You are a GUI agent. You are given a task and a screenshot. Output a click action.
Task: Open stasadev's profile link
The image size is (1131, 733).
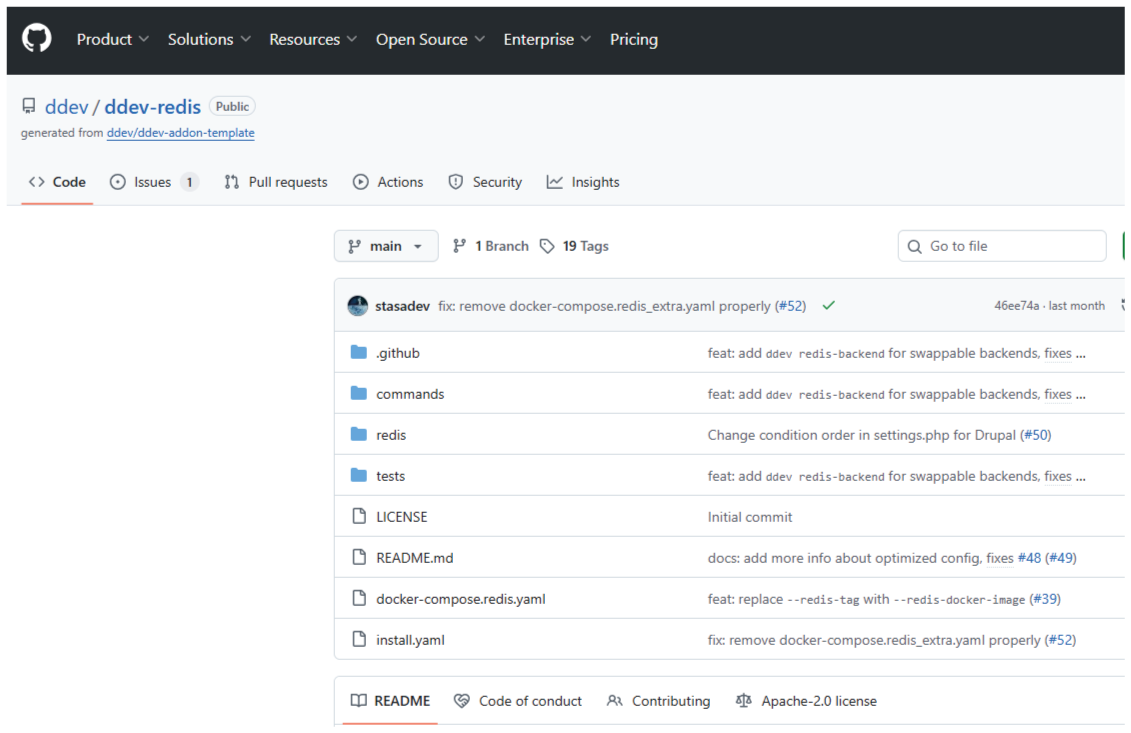pyautogui.click(x=402, y=306)
